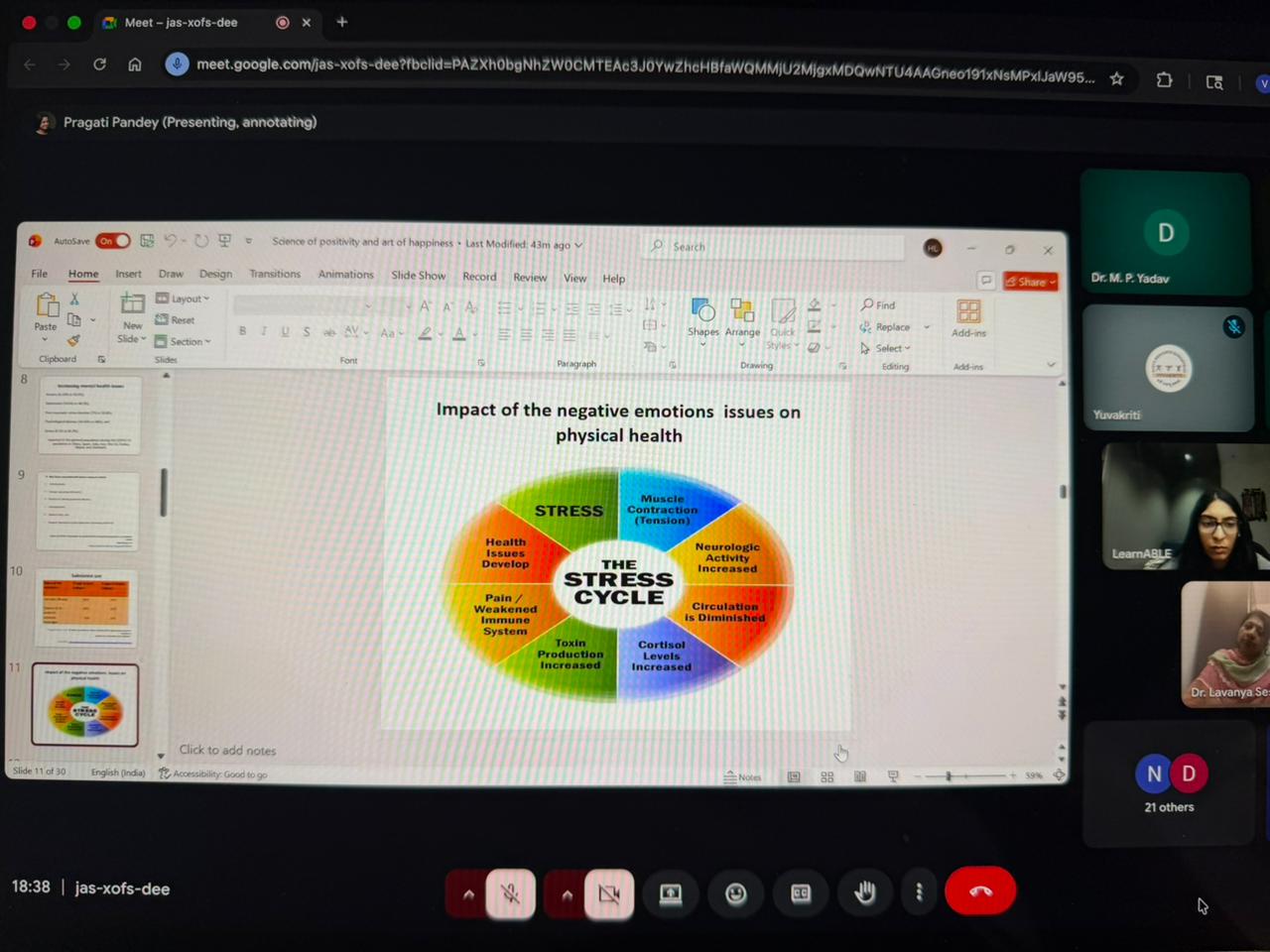Leave call with red hang-up button
This screenshot has height=952, width=1270.
[x=980, y=891]
